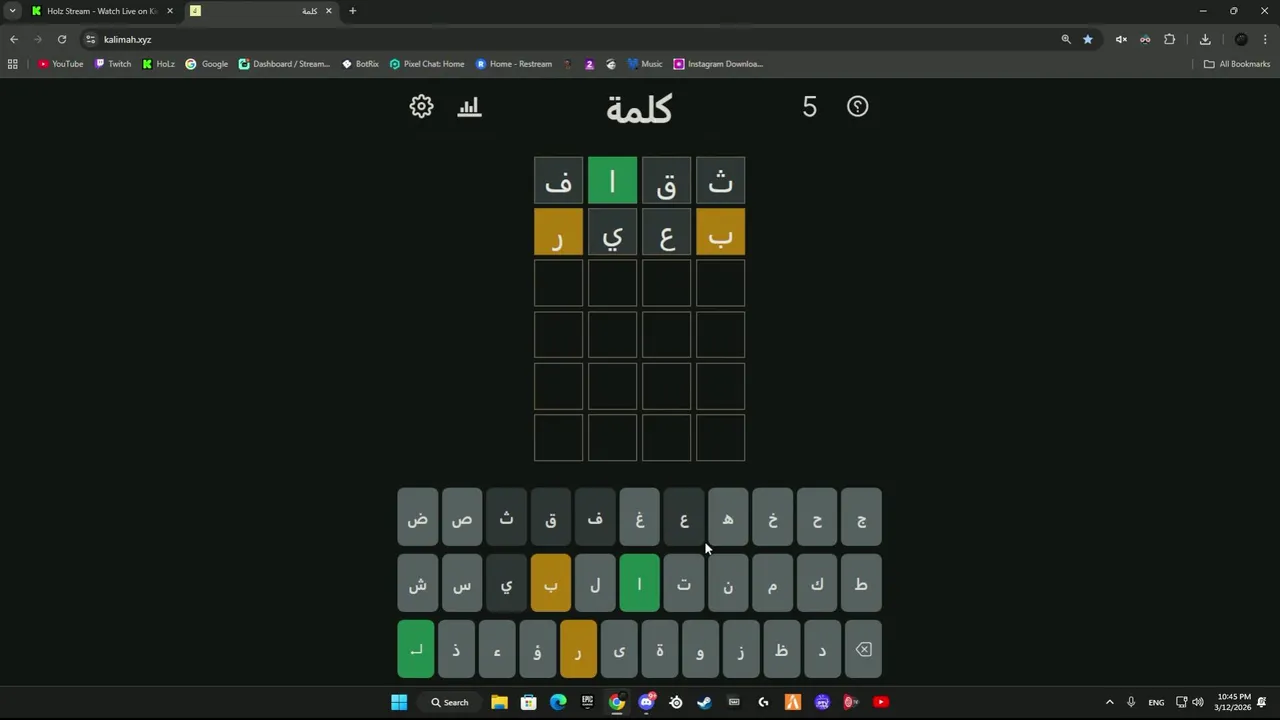Open the Home - Restream bookmark
Screen dimensions: 1280x720
point(514,64)
